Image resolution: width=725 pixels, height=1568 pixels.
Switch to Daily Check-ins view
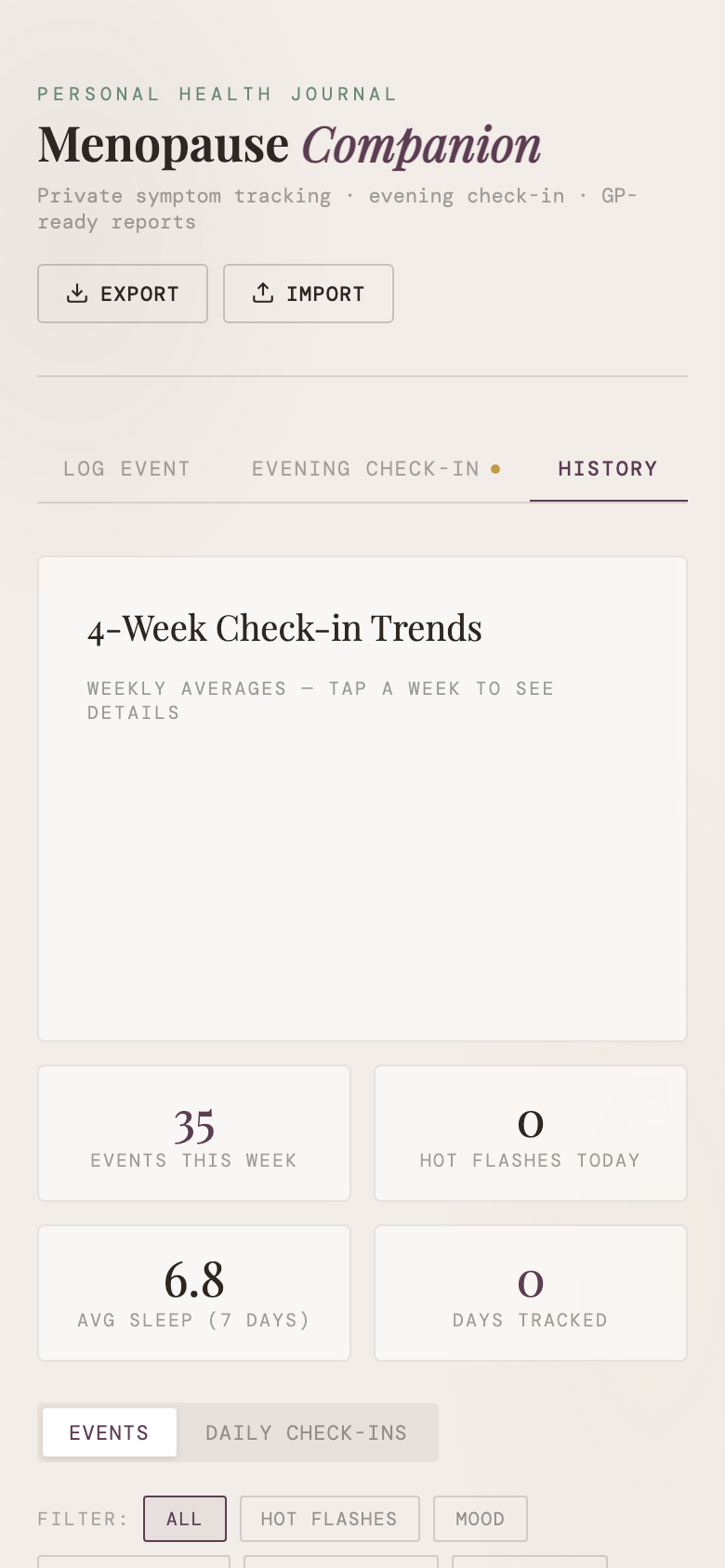(306, 1432)
